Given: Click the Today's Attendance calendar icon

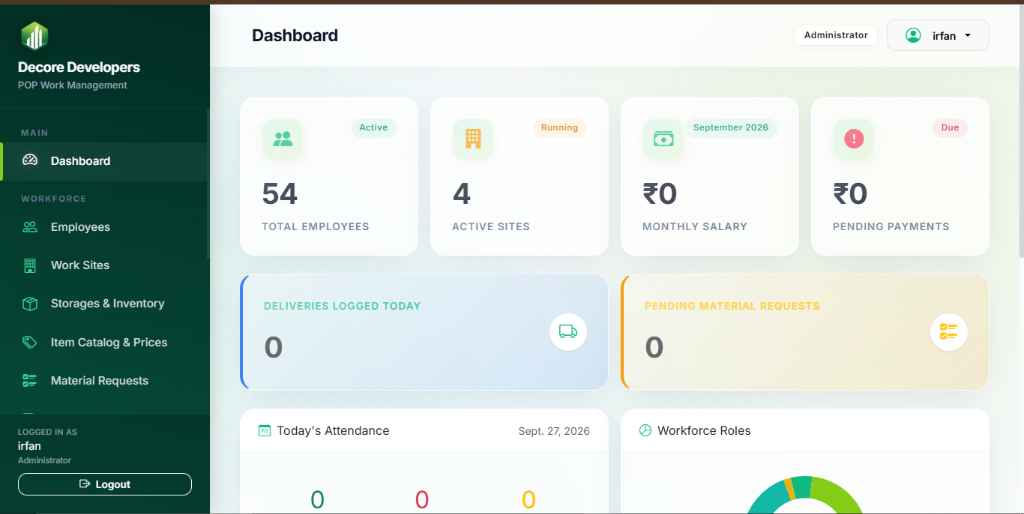Looking at the screenshot, I should (x=264, y=430).
